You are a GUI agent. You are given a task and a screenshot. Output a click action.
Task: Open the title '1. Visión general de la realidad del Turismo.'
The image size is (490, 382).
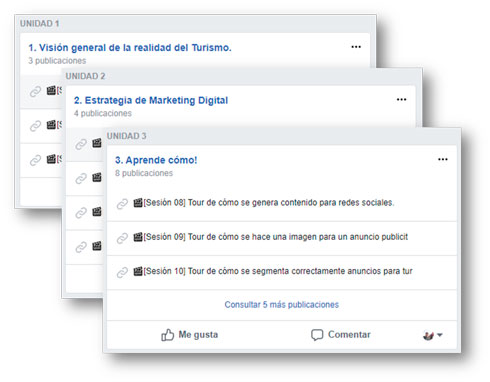[x=130, y=48]
